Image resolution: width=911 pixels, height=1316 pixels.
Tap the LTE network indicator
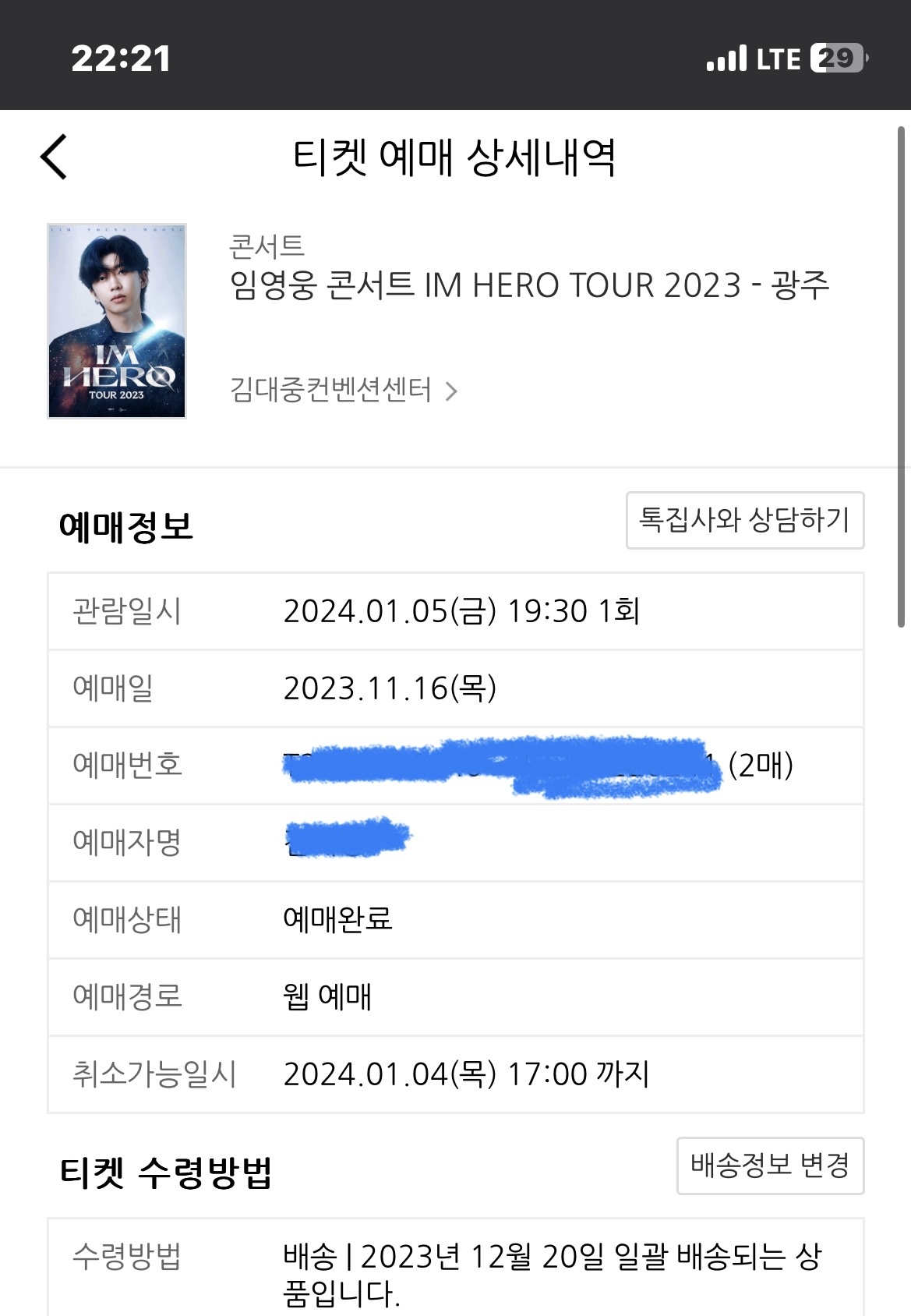(x=779, y=59)
